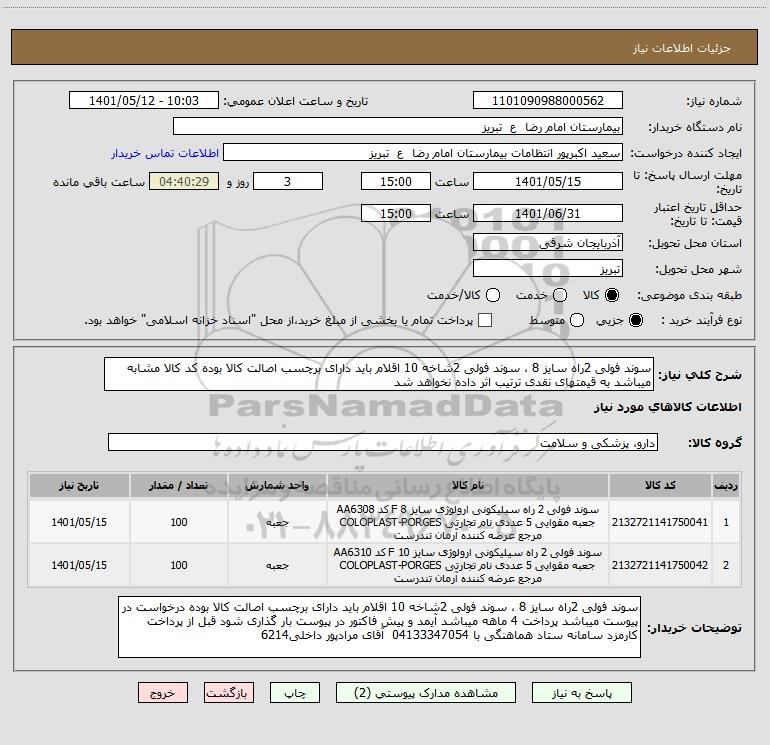Open the اطلاعات تماس خریدار link
The width and height of the screenshot is (770, 745).
(165, 153)
